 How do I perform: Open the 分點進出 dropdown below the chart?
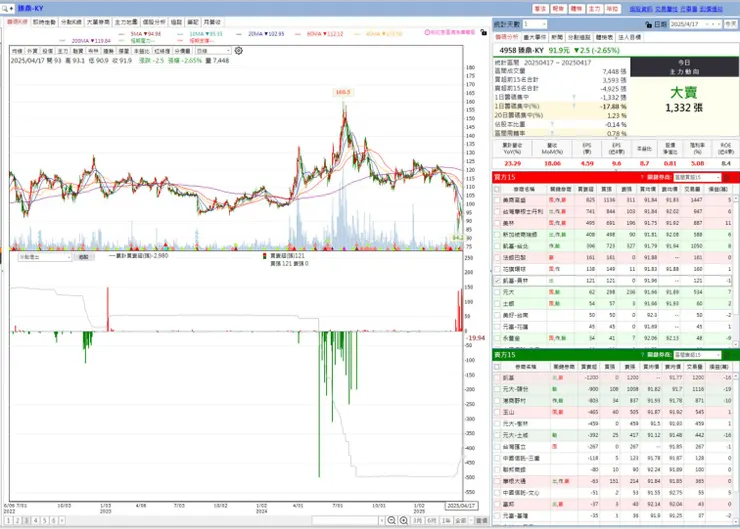(44, 257)
